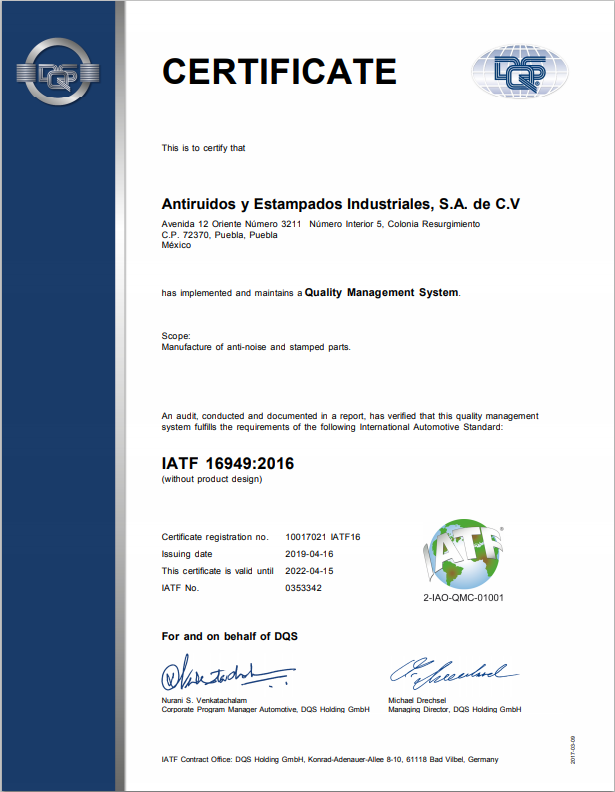Click registration value '10017021 IATF16'
The height and width of the screenshot is (792, 615).
(x=323, y=537)
